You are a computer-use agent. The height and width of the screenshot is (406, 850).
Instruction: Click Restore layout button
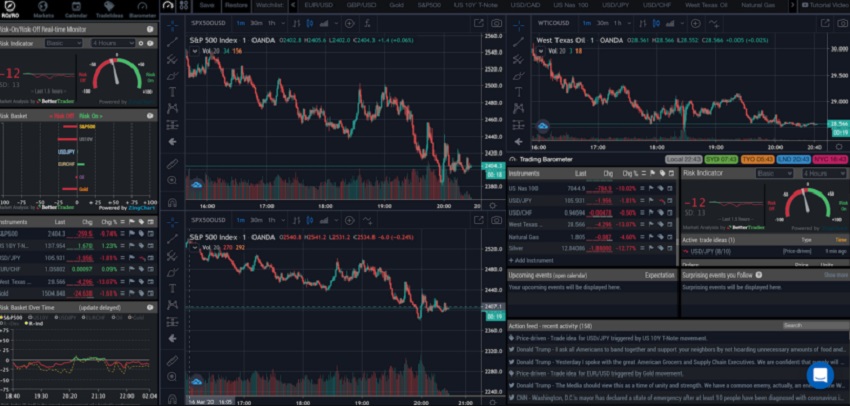tap(236, 5)
